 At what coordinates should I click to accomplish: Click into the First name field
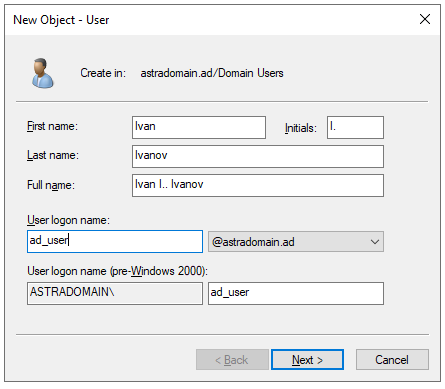[199, 127]
